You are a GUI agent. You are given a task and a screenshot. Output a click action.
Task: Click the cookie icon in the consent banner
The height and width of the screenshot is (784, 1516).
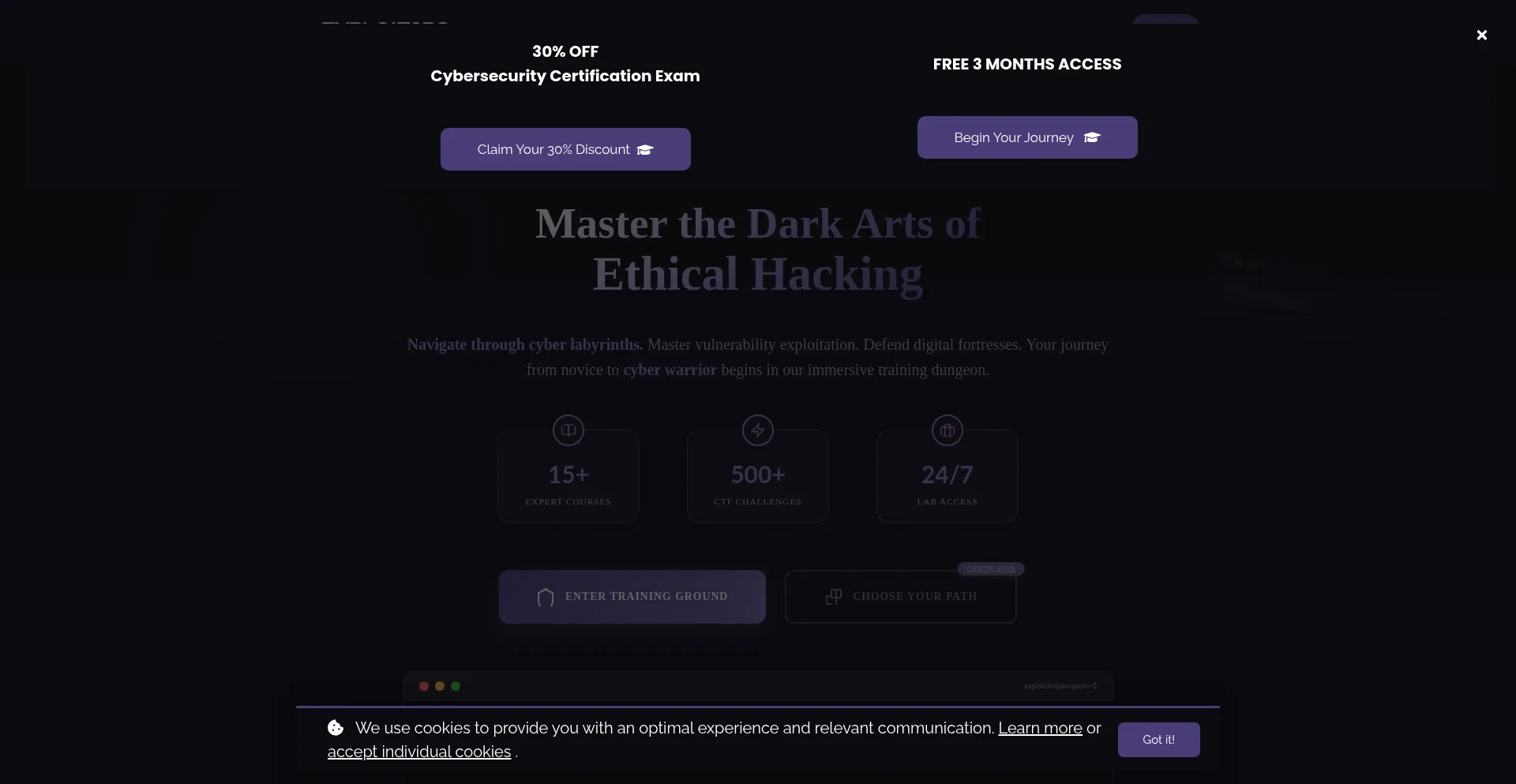(336, 728)
